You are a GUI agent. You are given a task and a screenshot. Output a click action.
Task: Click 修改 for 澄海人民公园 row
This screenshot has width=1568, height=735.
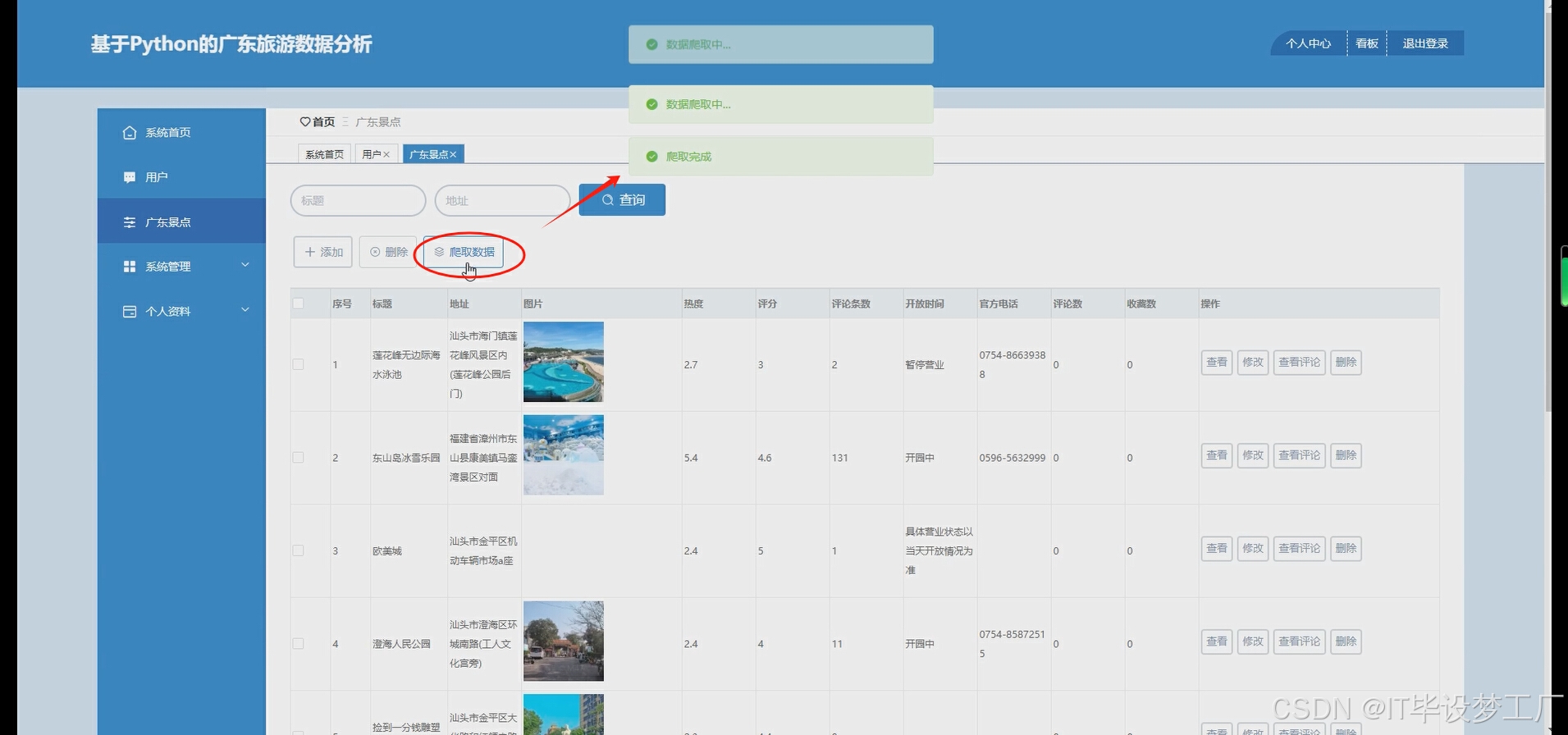coord(1253,641)
